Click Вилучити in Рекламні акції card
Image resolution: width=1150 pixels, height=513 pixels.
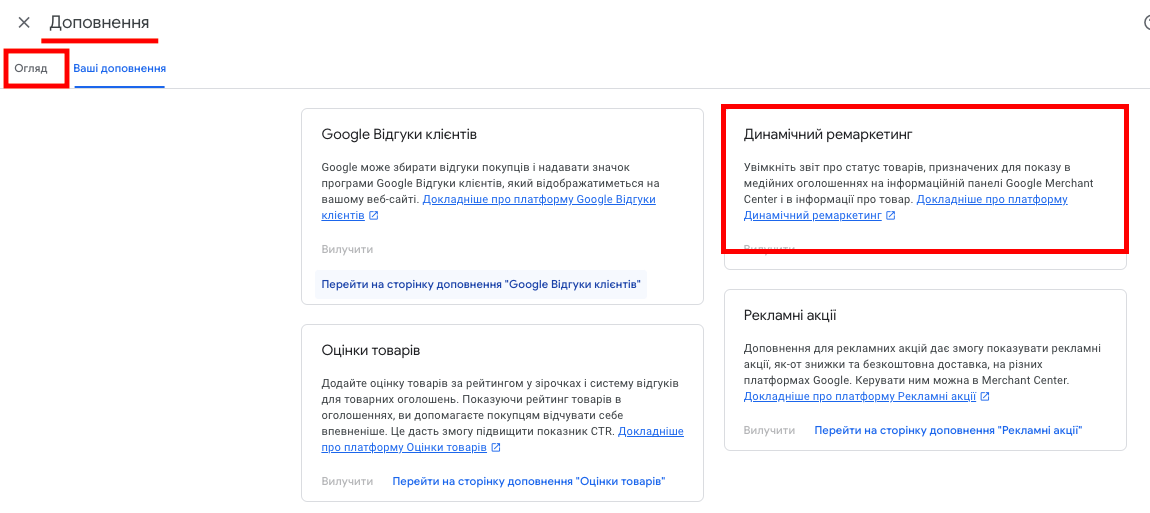pyautogui.click(x=769, y=430)
